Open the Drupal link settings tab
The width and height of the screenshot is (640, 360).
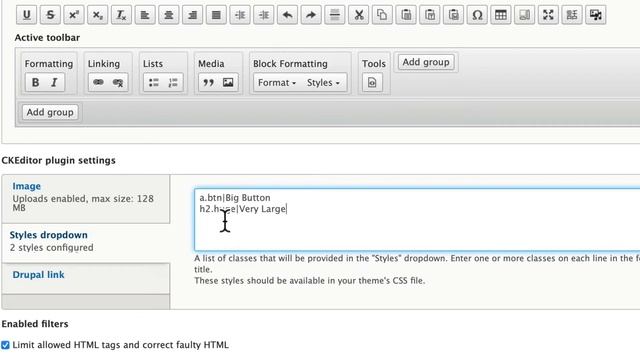[x=86, y=278]
